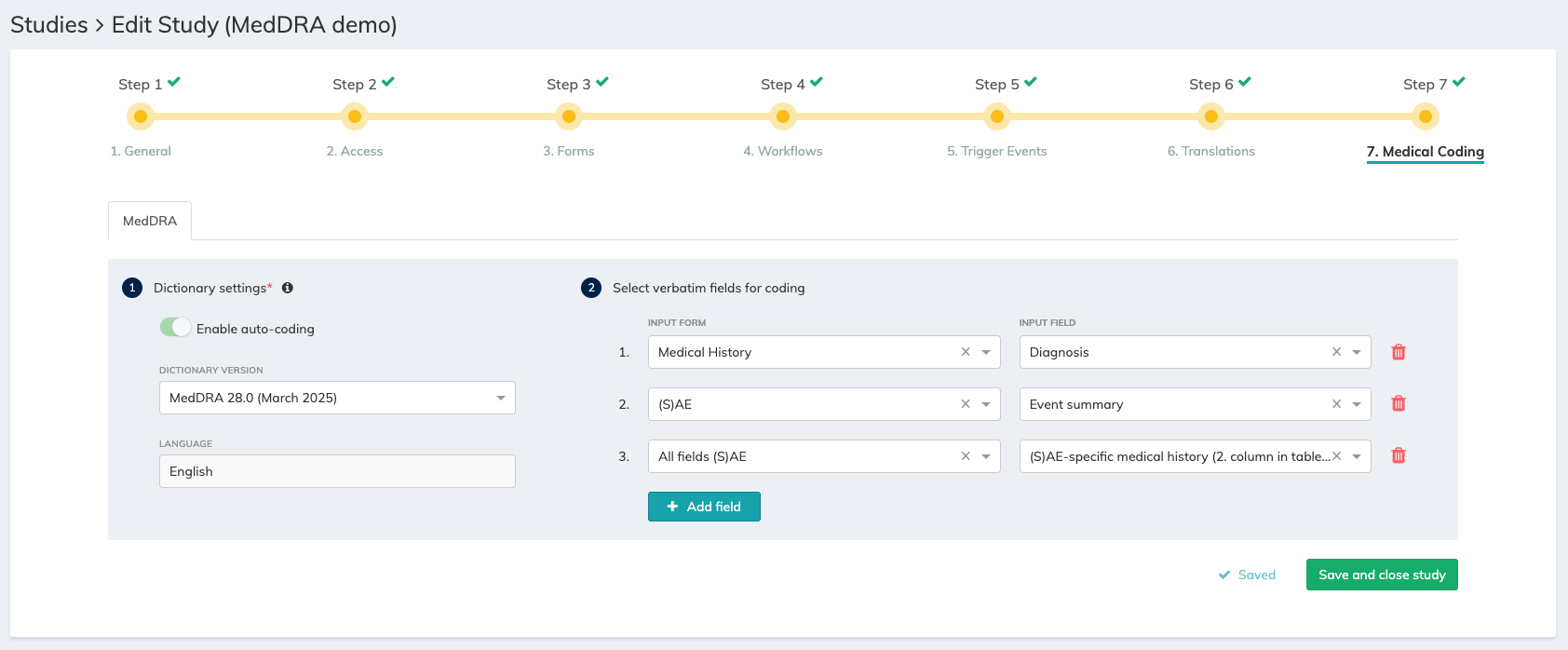Clear the Medical History input form selection
Image resolution: width=1568 pixels, height=650 pixels.
[x=966, y=352]
